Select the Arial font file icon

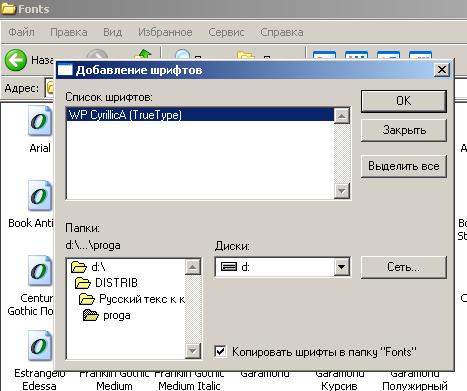pyautogui.click(x=40, y=121)
